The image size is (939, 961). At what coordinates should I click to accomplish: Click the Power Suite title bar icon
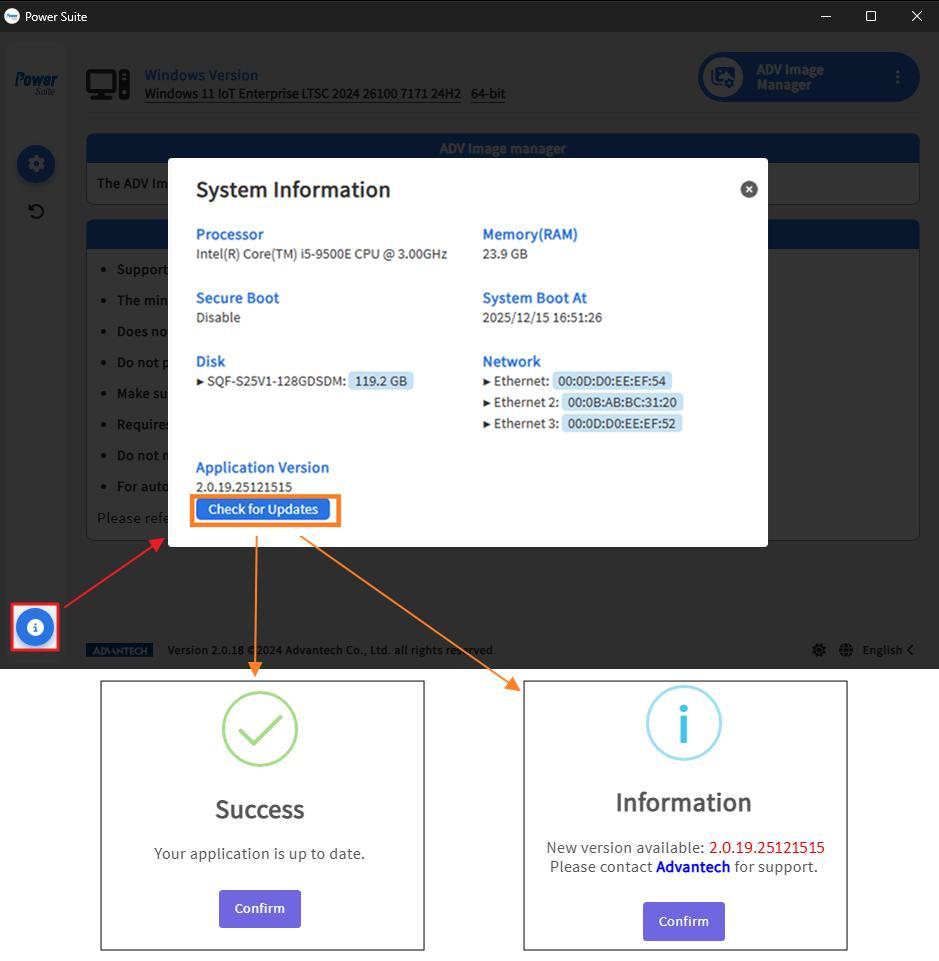12,16
